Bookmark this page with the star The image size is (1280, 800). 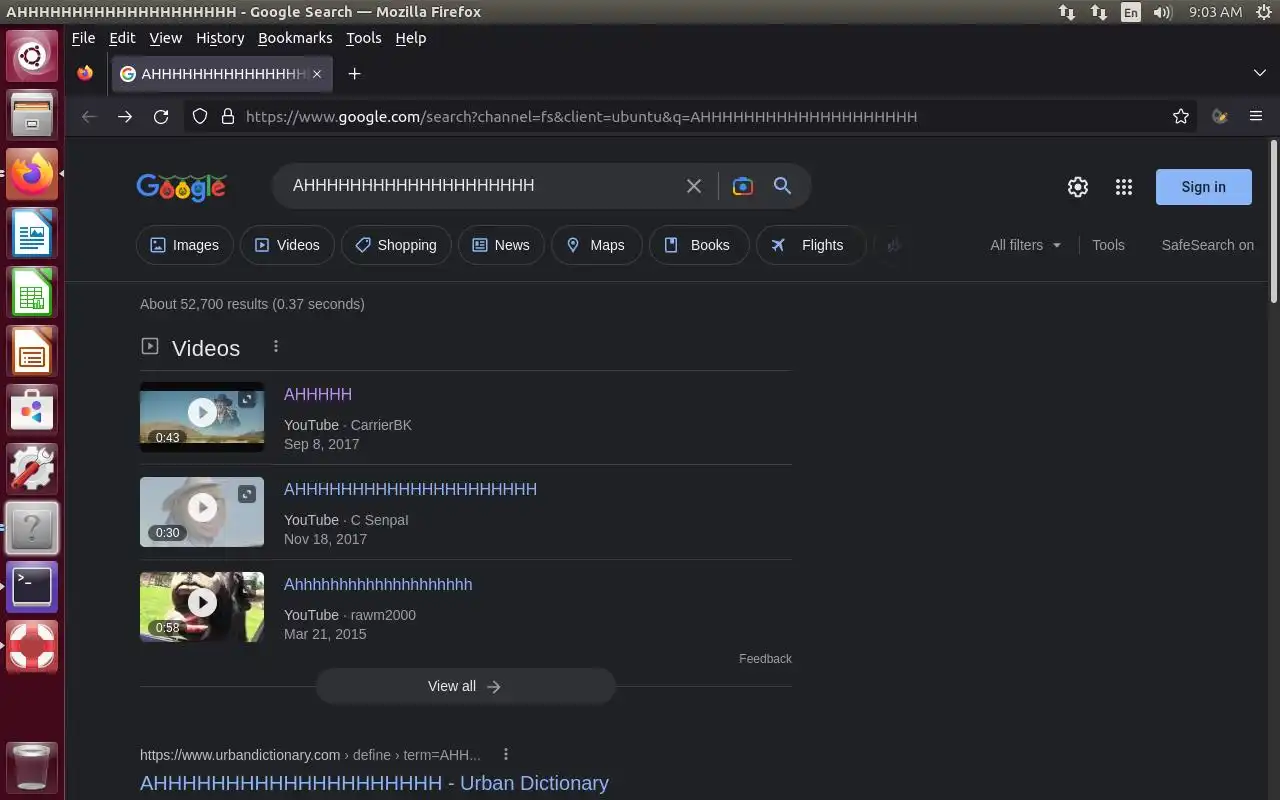pyautogui.click(x=1181, y=117)
